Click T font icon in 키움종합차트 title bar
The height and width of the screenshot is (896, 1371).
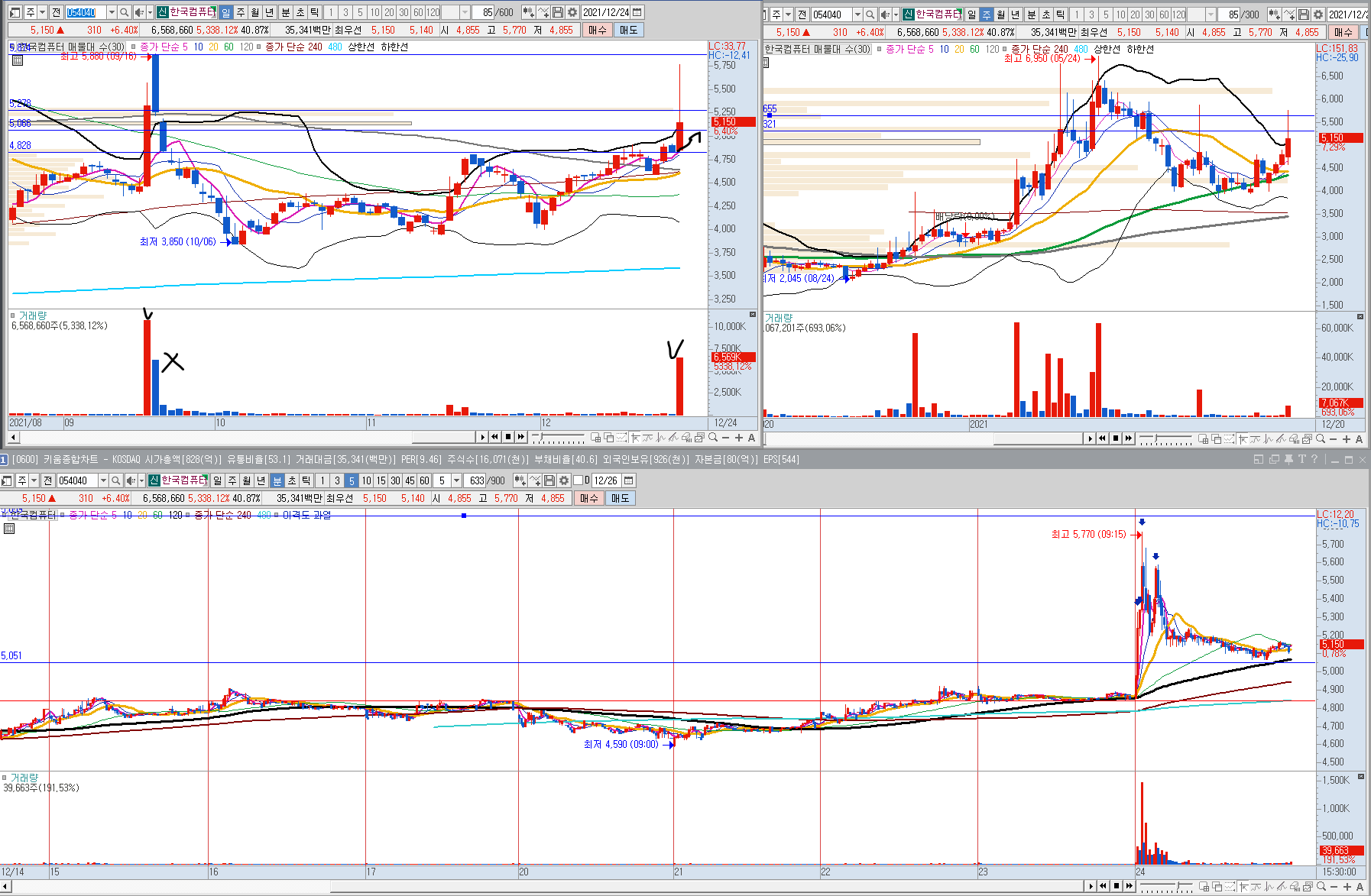tap(1302, 459)
